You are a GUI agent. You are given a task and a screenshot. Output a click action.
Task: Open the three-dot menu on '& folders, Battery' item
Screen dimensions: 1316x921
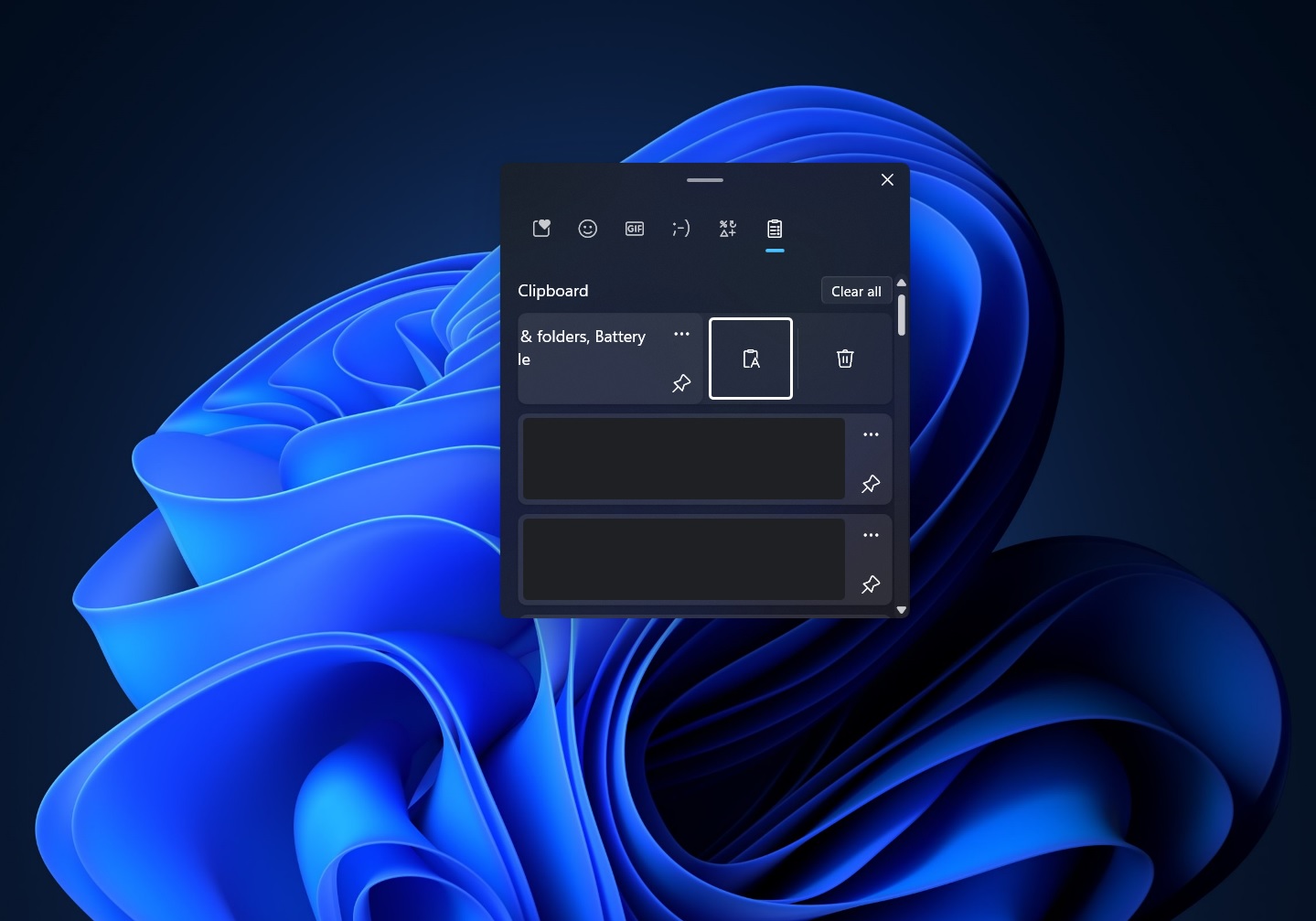click(x=681, y=335)
